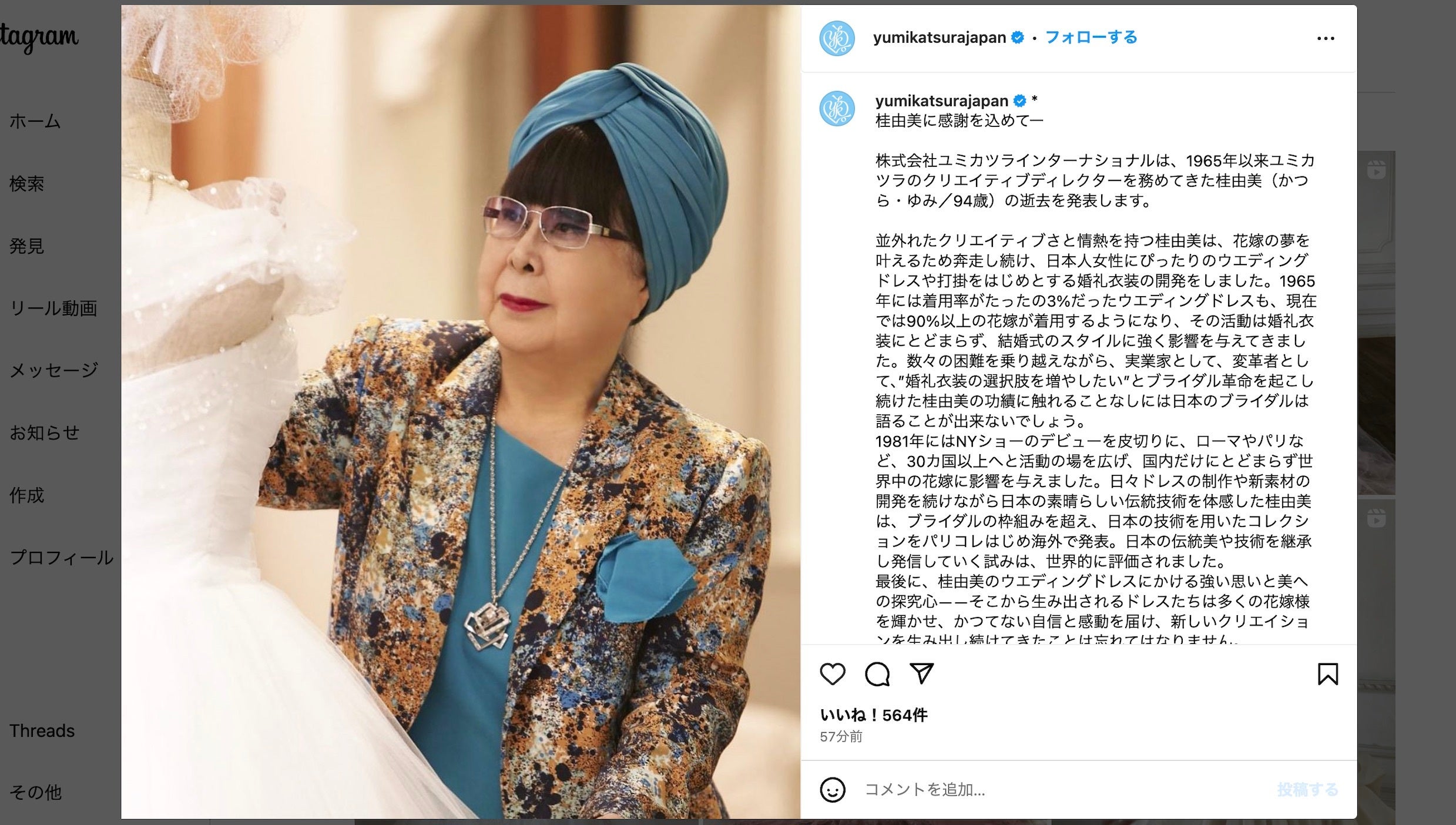
Task: Save post with the bookmark icon
Action: click(x=1328, y=674)
